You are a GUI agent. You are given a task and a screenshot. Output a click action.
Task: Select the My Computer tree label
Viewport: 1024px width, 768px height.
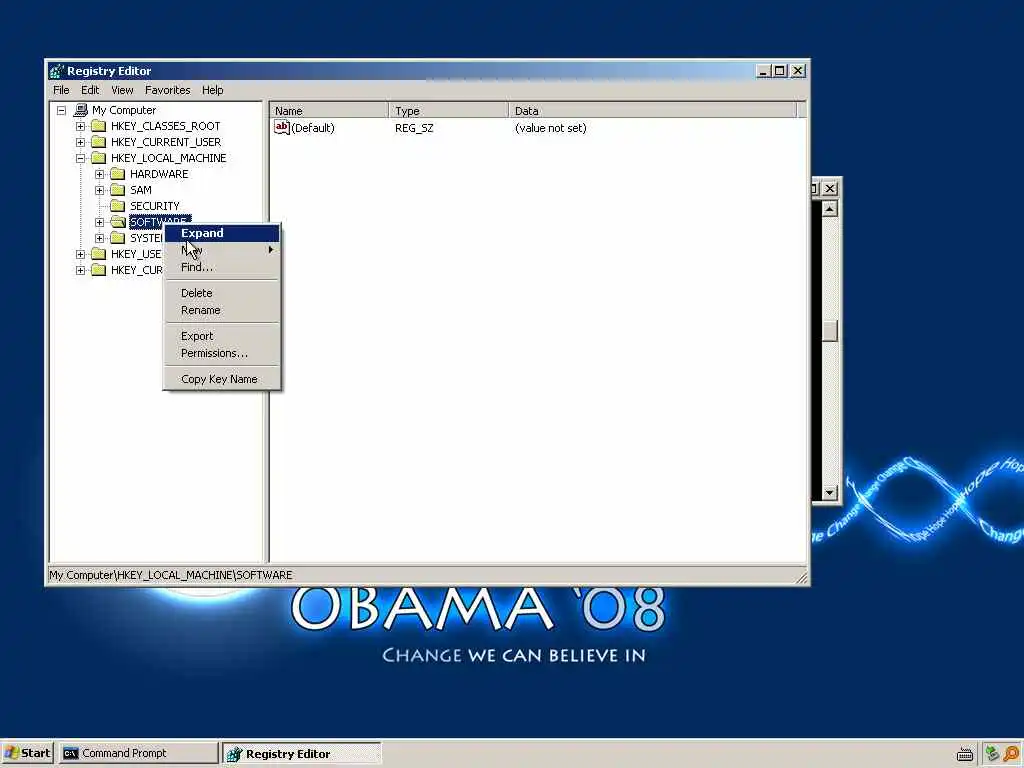pos(124,110)
